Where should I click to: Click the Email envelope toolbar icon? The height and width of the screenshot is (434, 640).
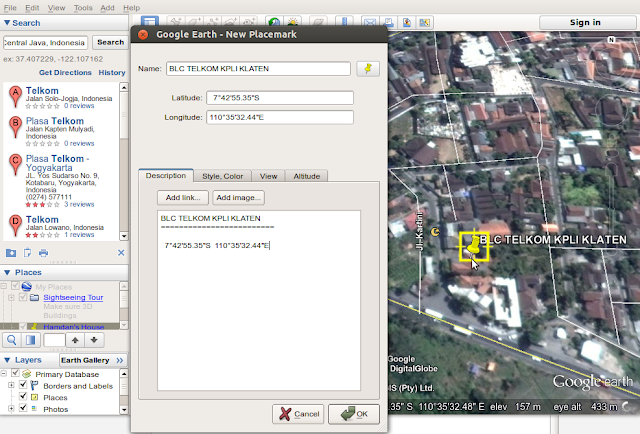(x=370, y=22)
